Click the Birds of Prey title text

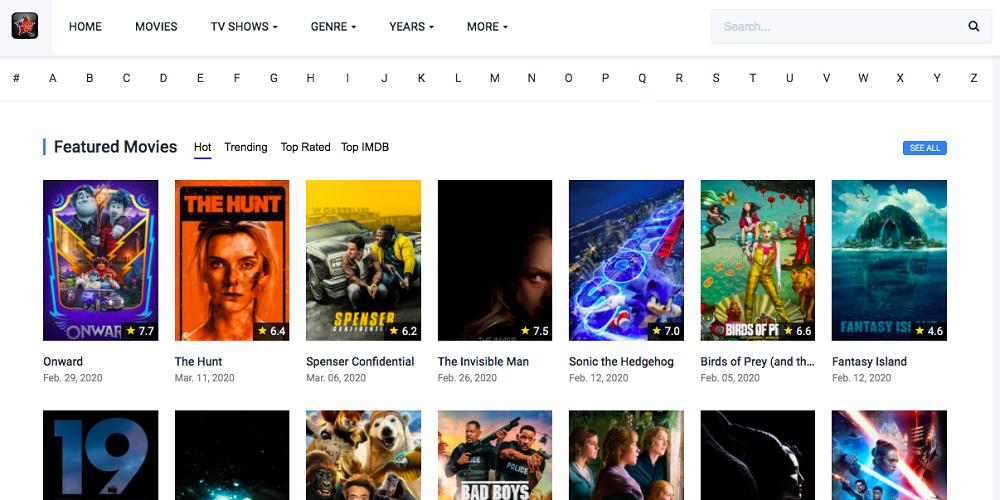(x=758, y=362)
